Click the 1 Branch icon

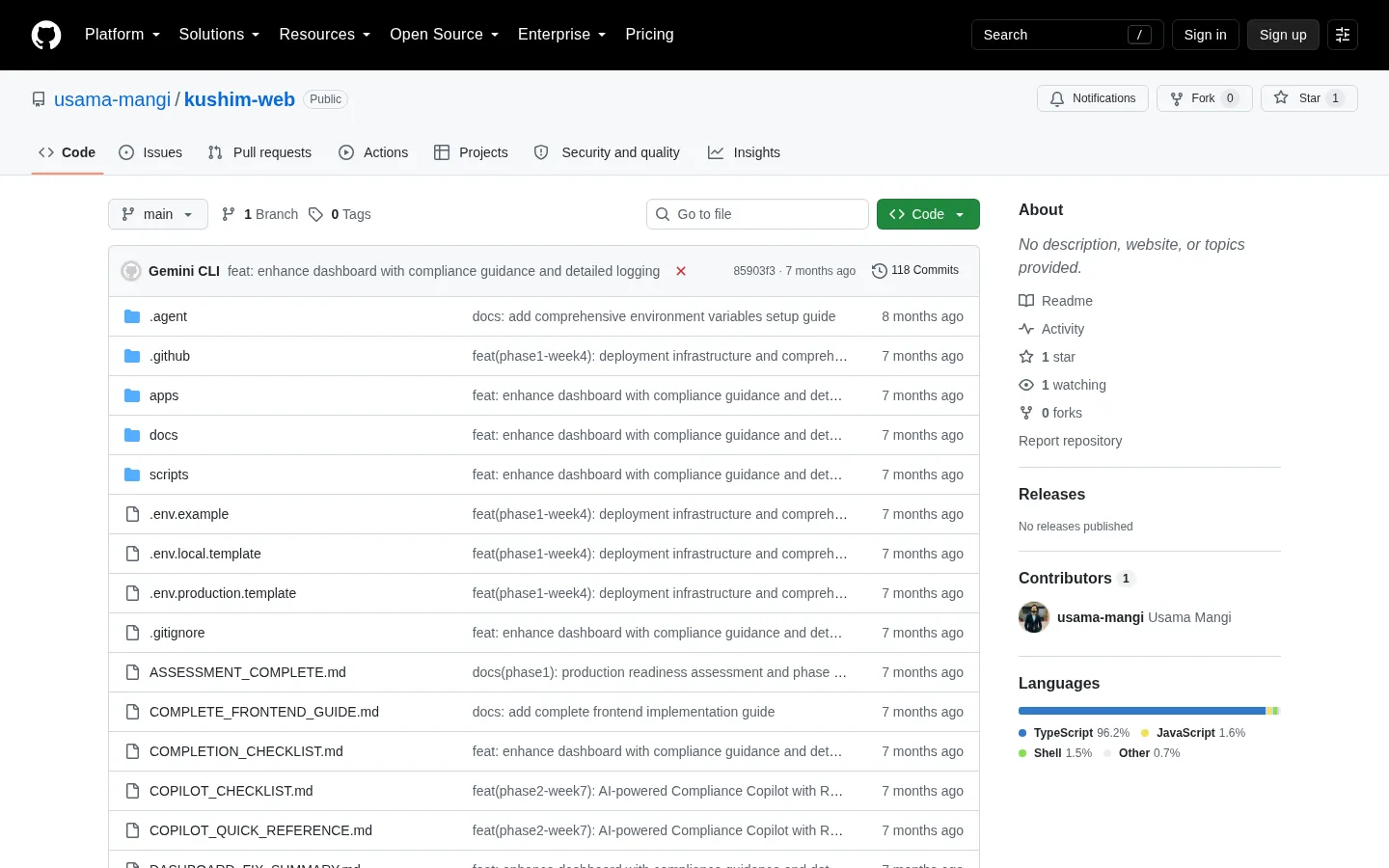coord(229,214)
